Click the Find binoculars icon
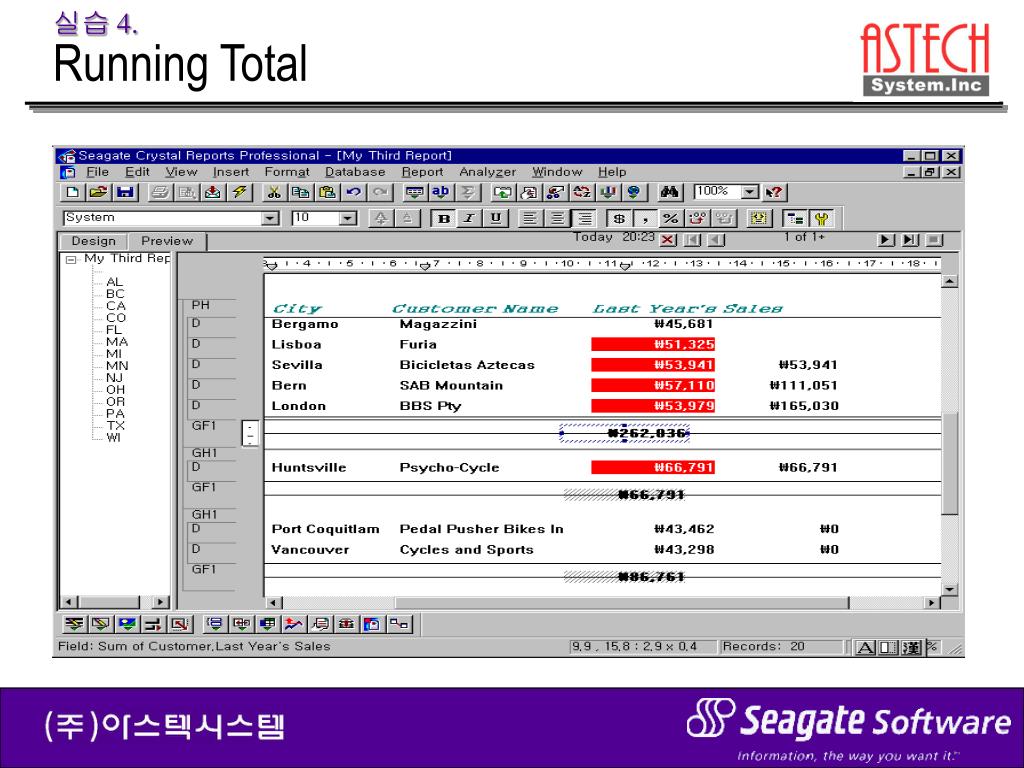 [669, 192]
